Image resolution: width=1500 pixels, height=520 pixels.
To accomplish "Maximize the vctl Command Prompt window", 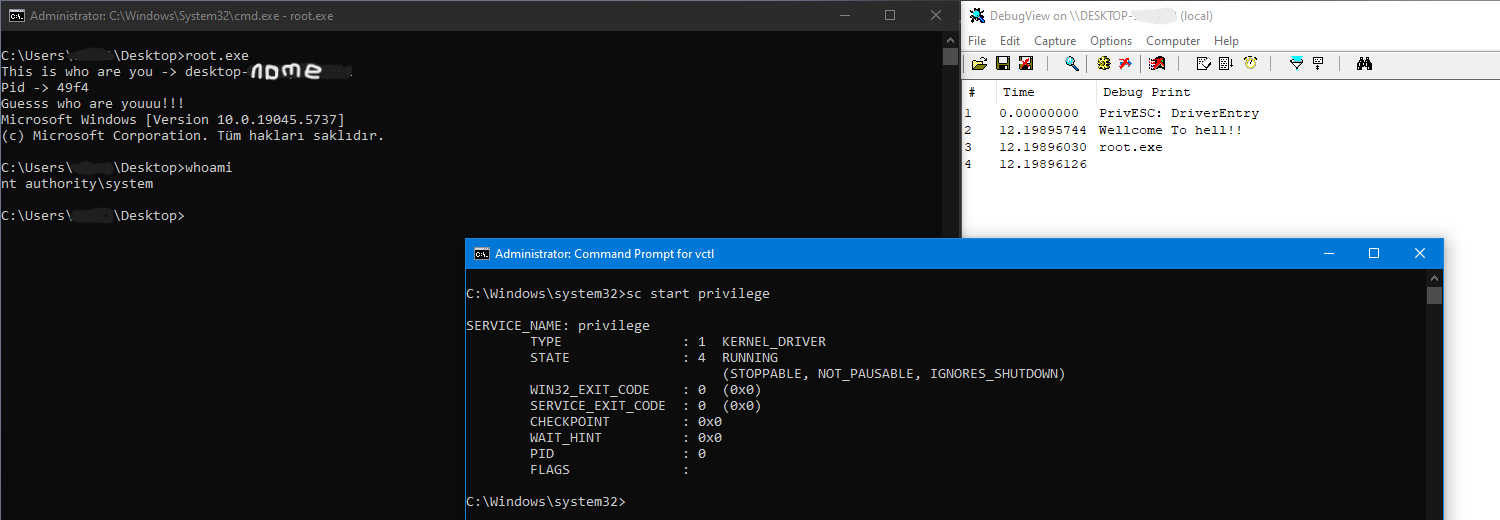I will [x=1374, y=254].
